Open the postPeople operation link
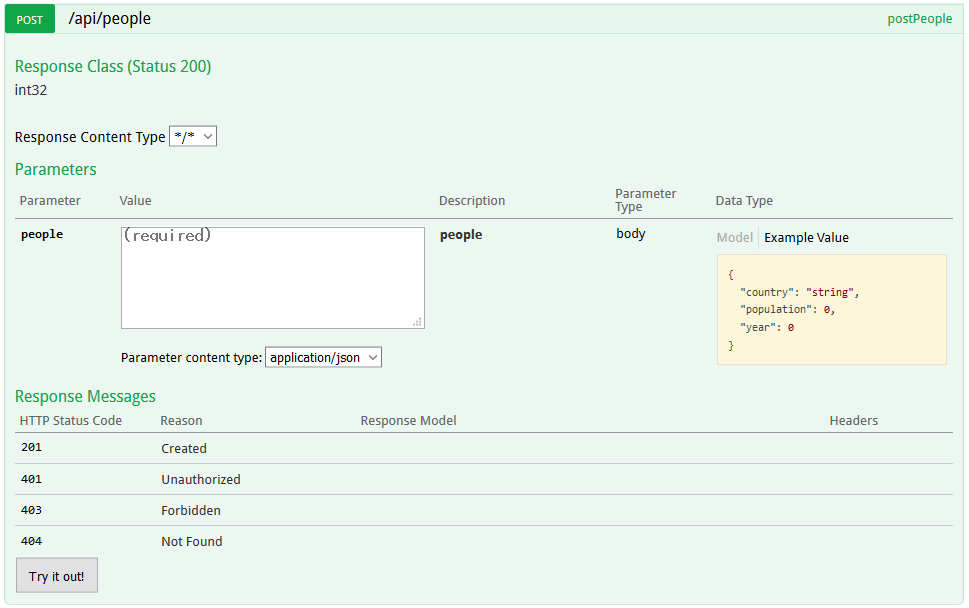Image resolution: width=969 pixels, height=608 pixels. click(x=919, y=18)
